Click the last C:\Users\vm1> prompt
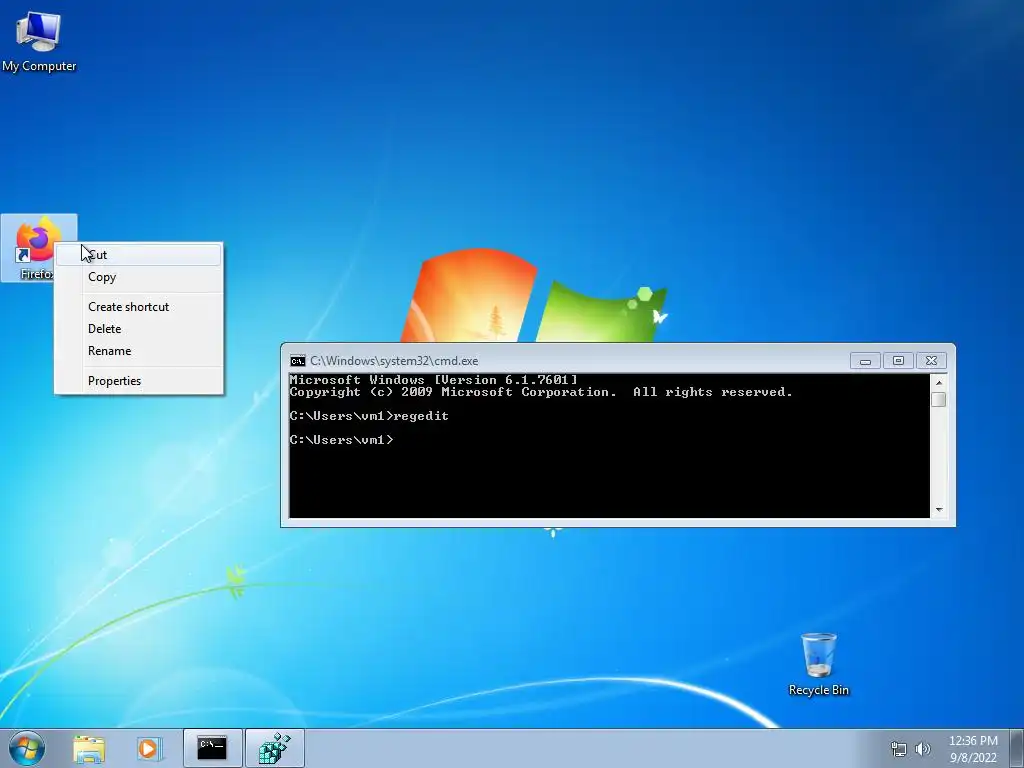Image resolution: width=1024 pixels, height=768 pixels. pyautogui.click(x=342, y=440)
